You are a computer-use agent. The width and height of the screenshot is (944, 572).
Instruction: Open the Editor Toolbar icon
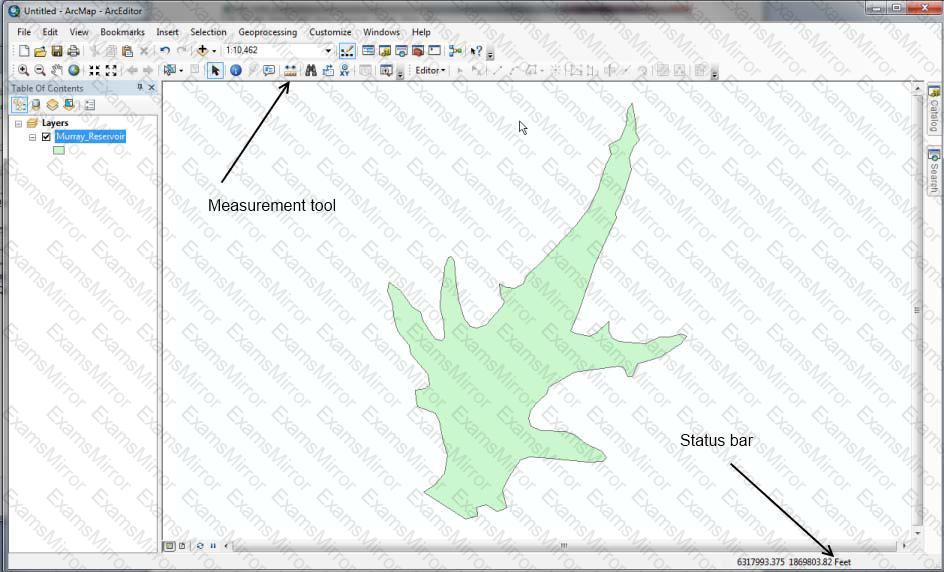pos(347,51)
